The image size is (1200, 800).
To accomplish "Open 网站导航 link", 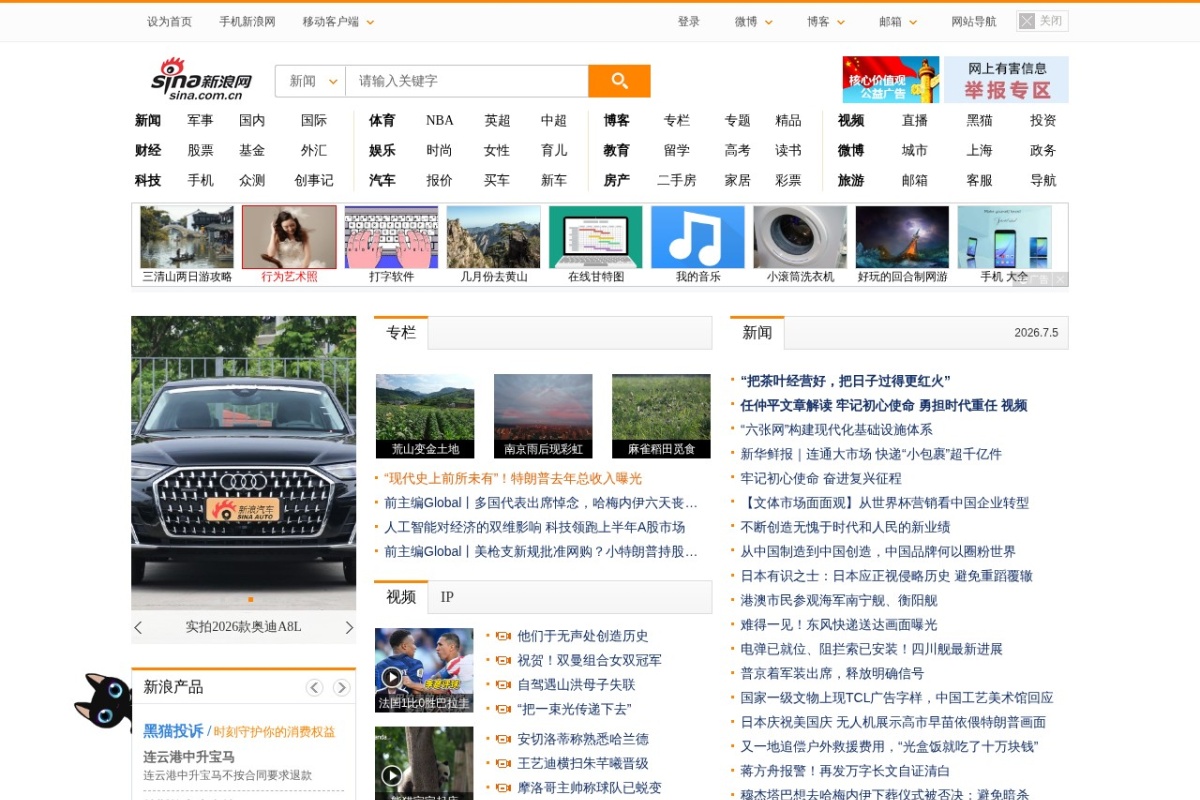I will (974, 21).
